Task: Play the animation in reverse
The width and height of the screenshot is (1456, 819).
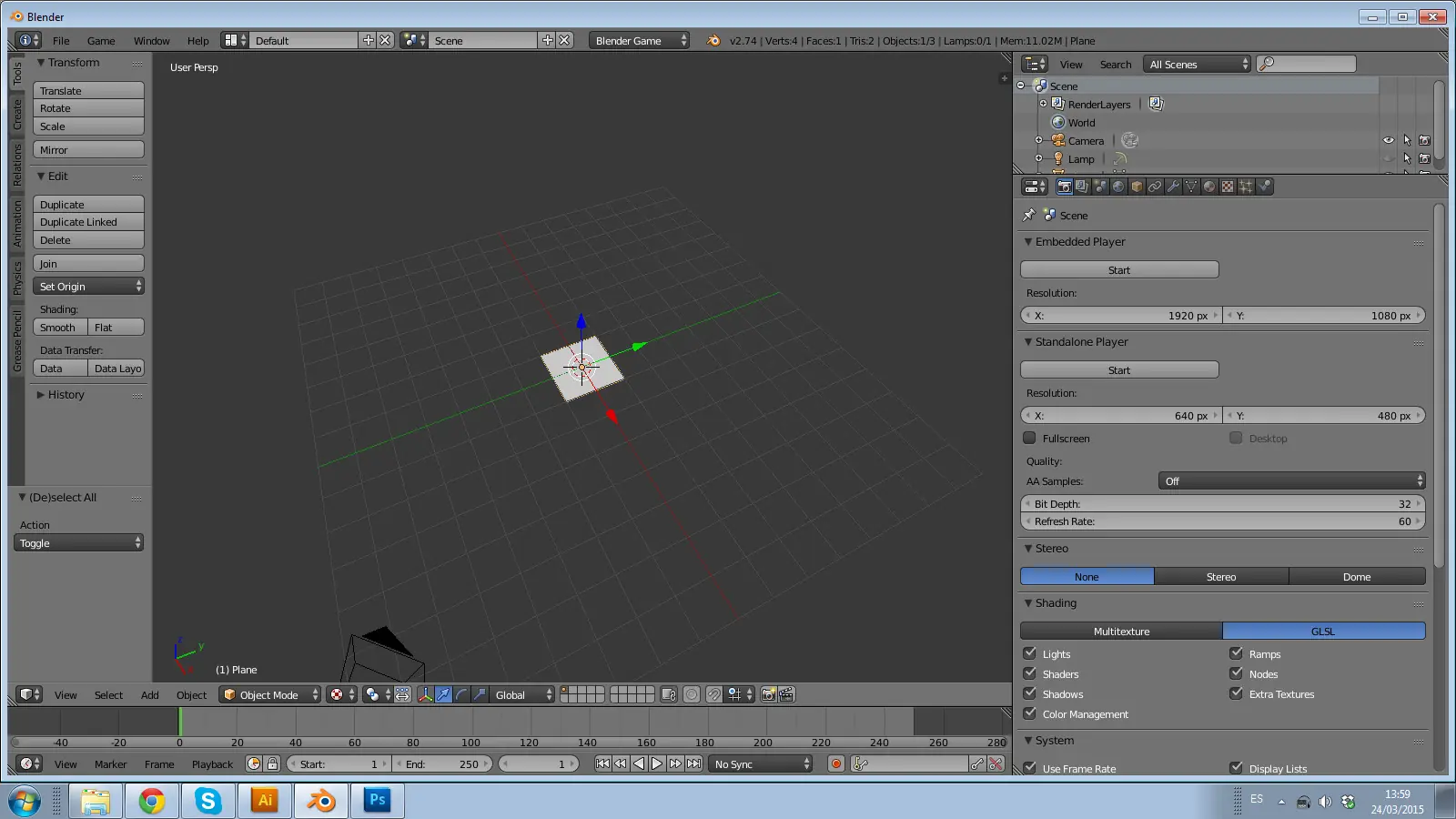Action: click(x=639, y=763)
